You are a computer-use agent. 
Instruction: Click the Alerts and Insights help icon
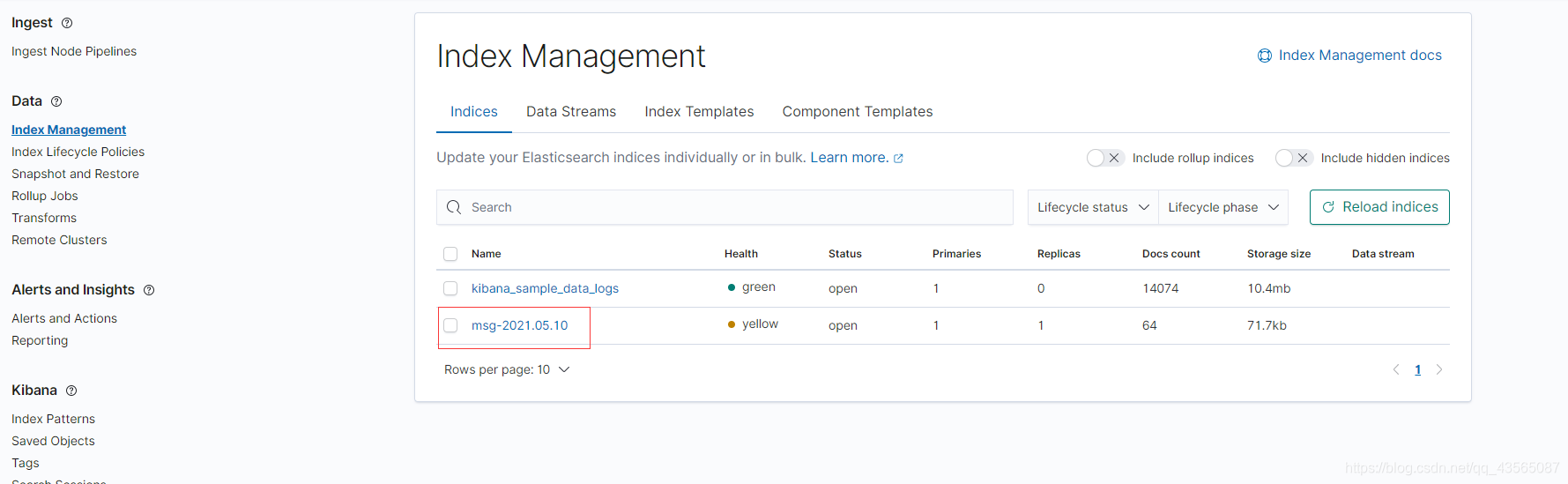click(149, 290)
